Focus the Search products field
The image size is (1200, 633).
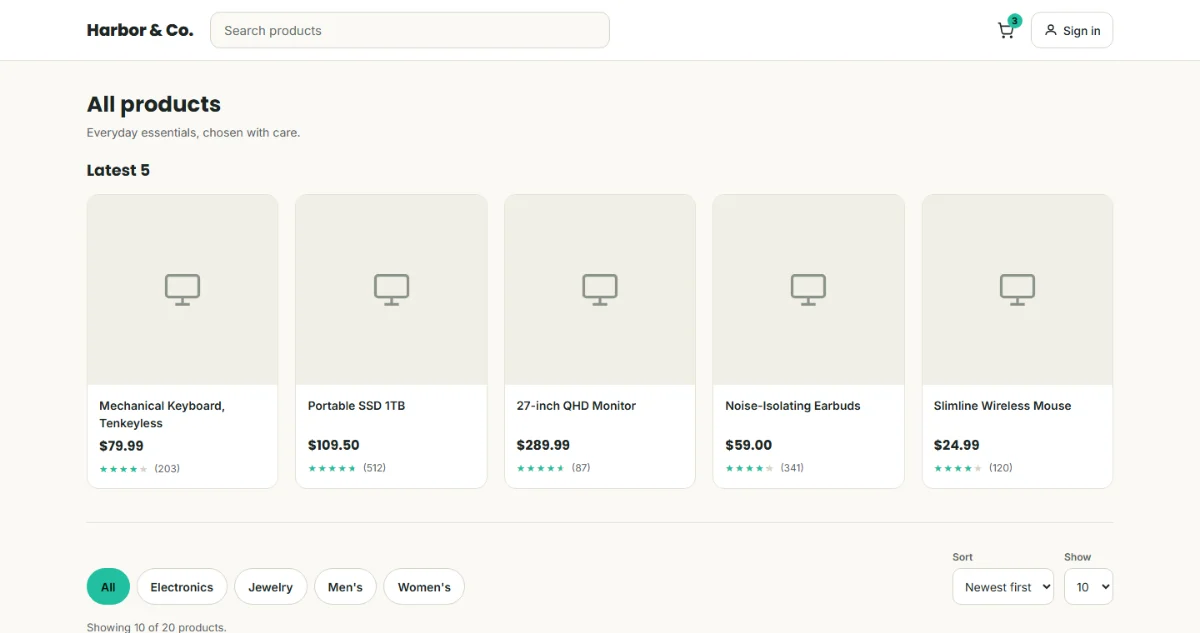[410, 30]
